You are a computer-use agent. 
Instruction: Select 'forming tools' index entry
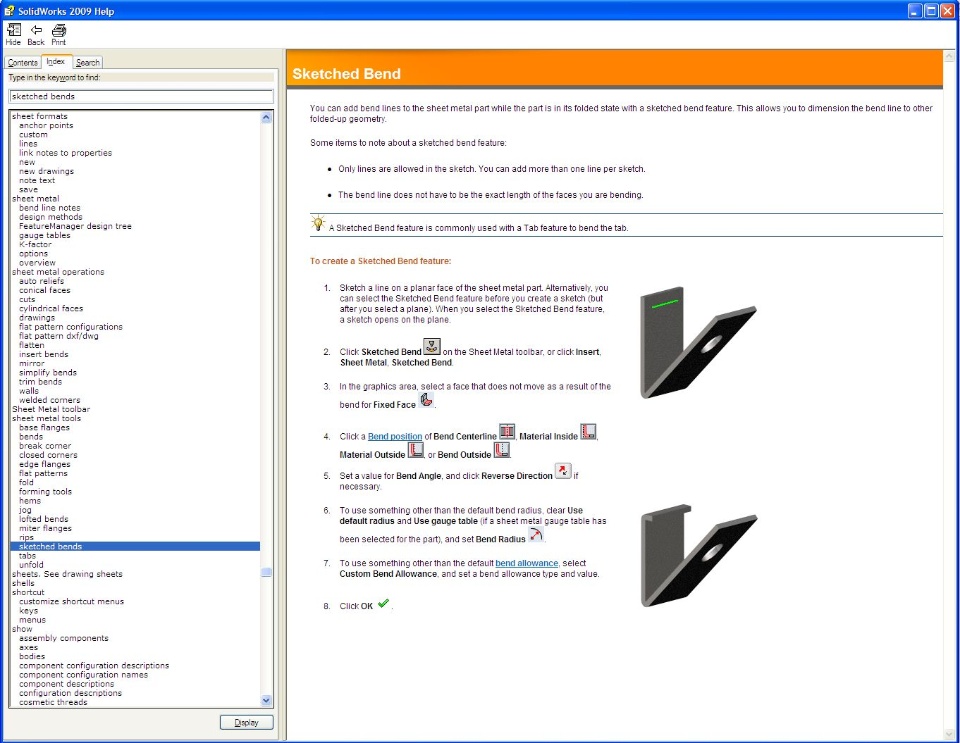[x=45, y=491]
